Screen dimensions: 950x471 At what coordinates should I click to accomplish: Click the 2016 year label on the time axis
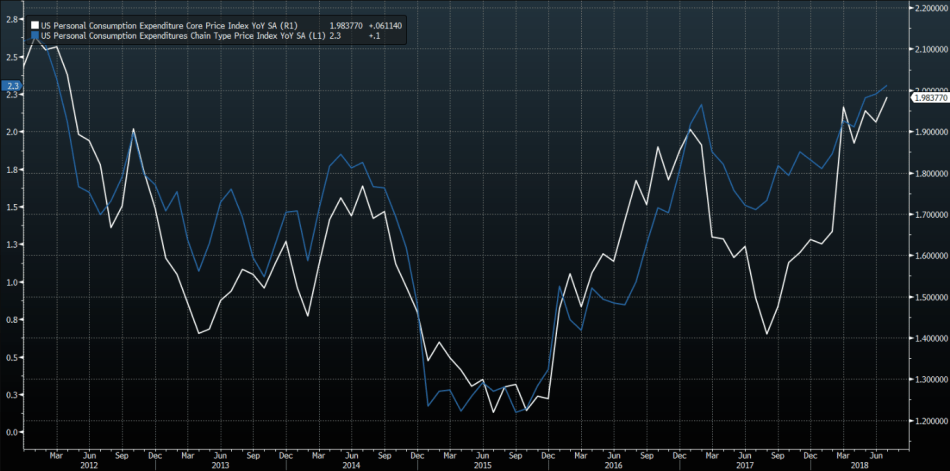click(615, 465)
